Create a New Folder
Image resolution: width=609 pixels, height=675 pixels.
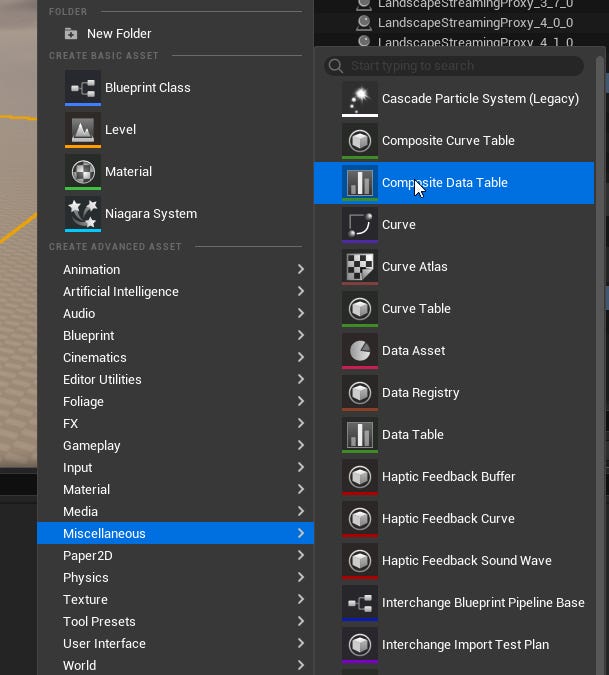[176, 34]
